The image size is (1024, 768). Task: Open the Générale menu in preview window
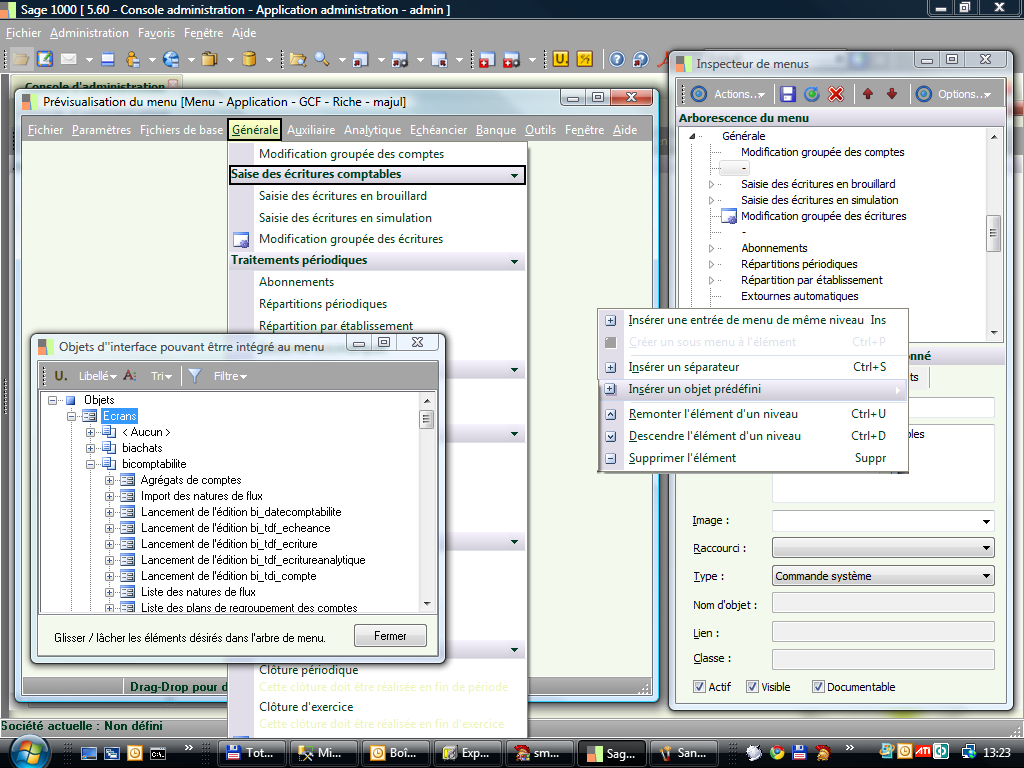click(255, 130)
